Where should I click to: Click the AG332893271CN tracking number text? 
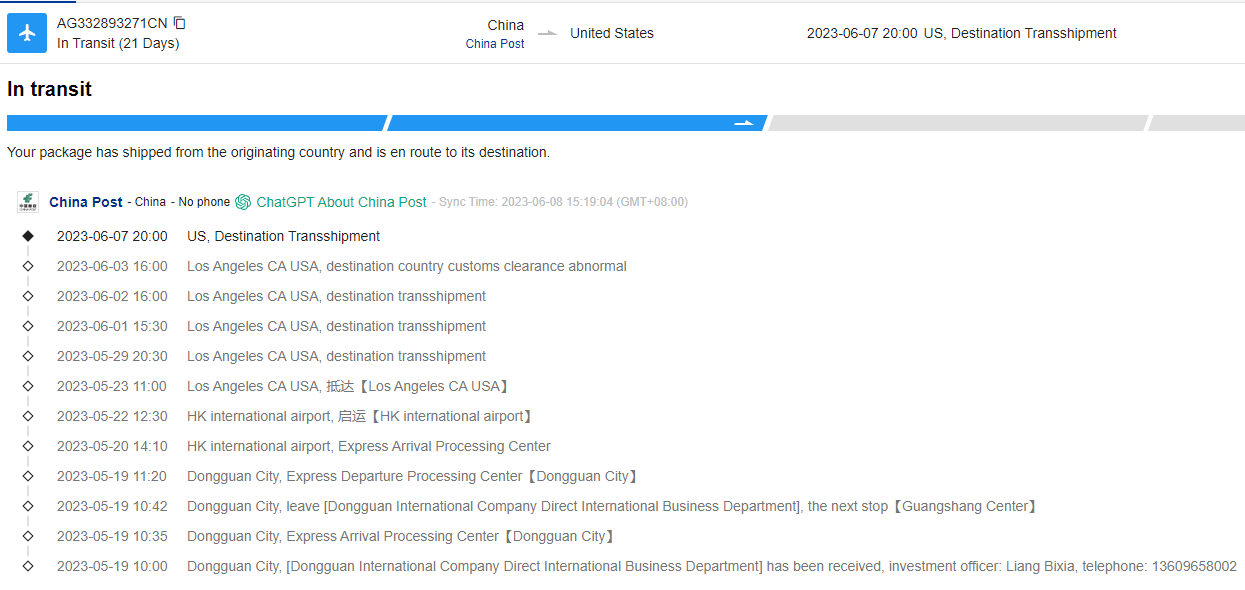[112, 23]
